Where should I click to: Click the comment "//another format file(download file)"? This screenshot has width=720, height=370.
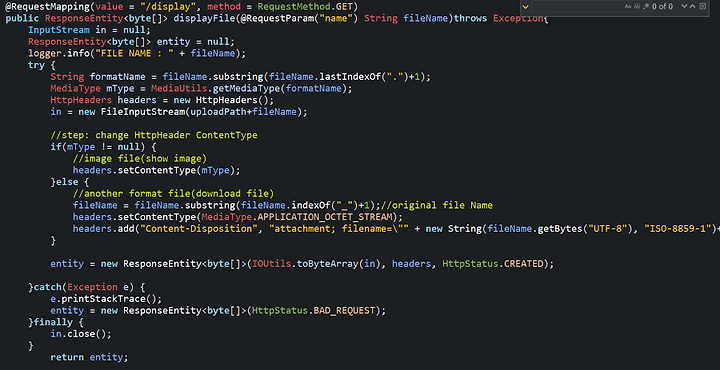tap(173, 193)
